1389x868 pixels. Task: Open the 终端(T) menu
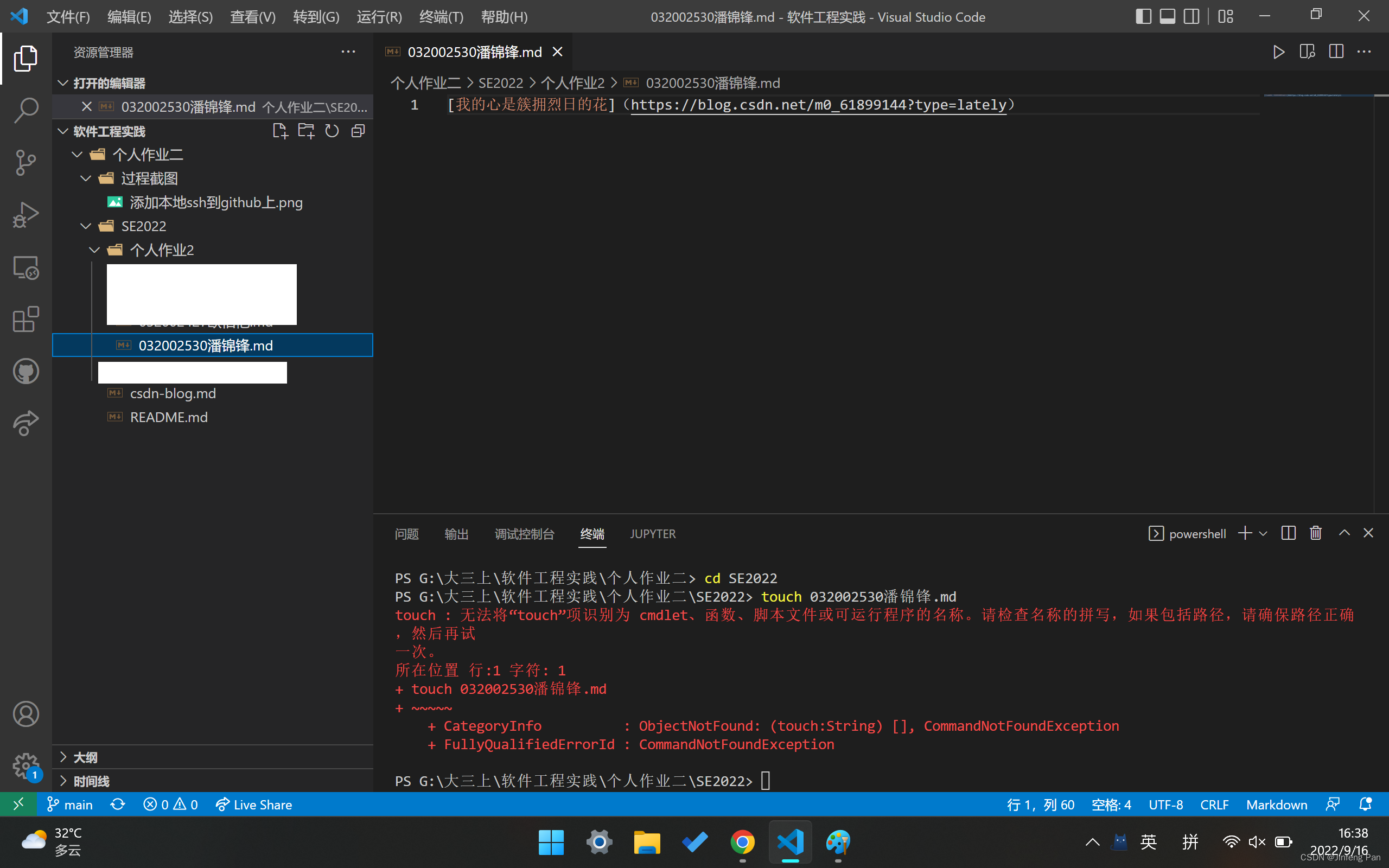click(x=441, y=17)
